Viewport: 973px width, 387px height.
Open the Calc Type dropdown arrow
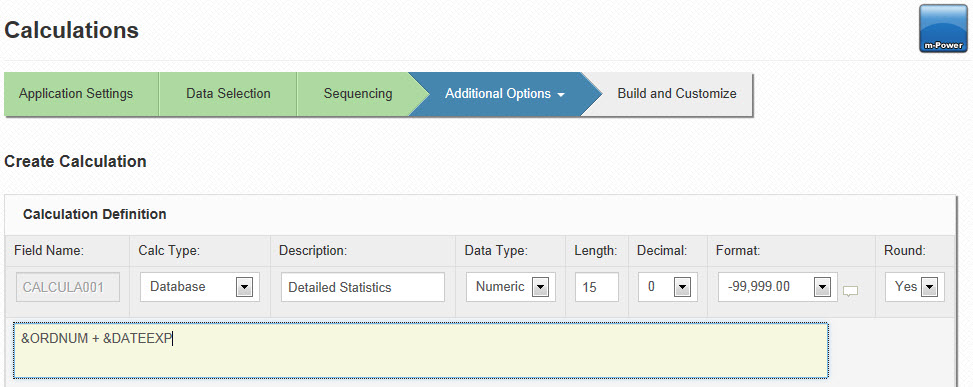pyautogui.click(x=244, y=287)
